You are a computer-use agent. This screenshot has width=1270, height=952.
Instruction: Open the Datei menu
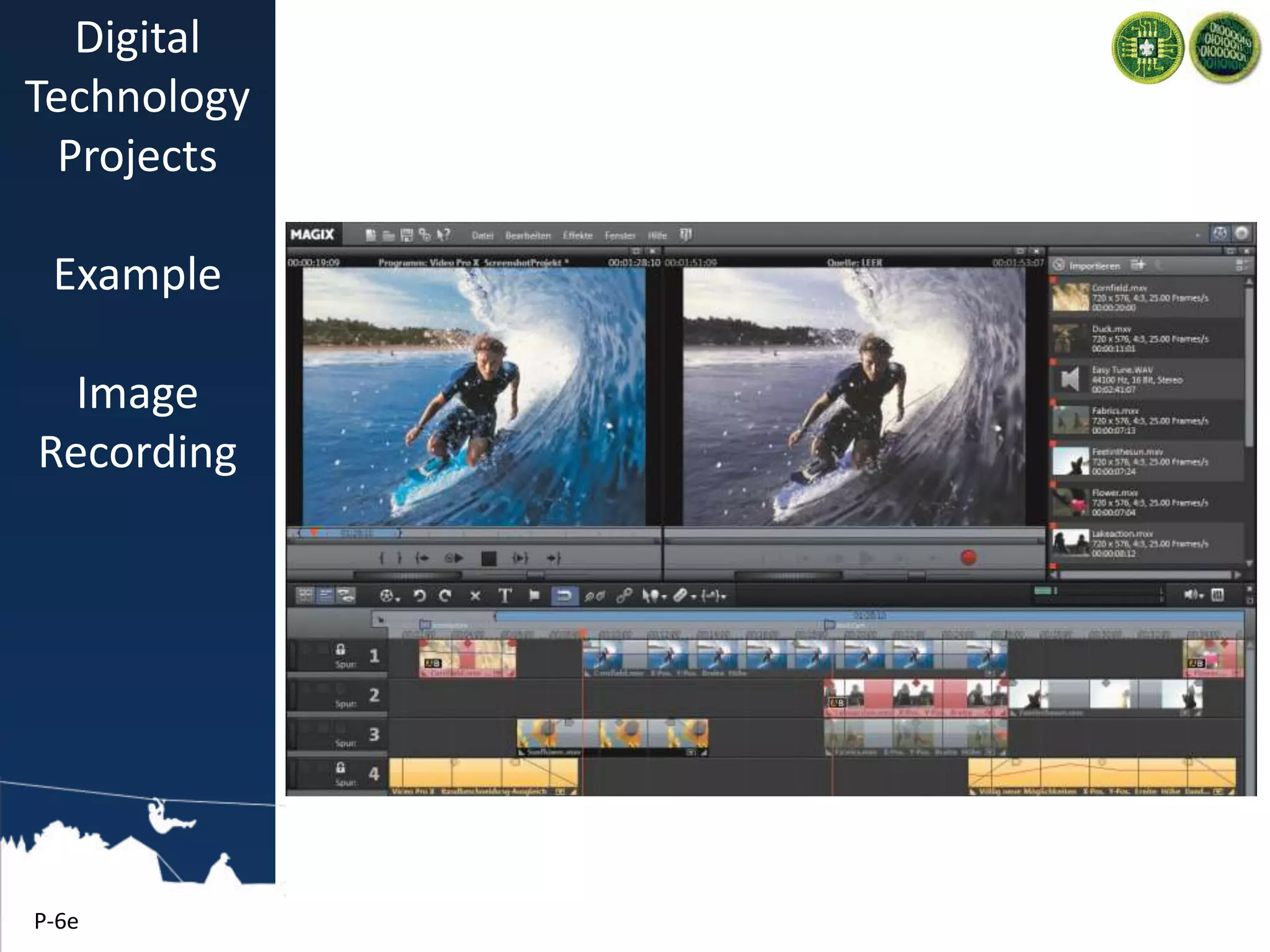pyautogui.click(x=482, y=236)
